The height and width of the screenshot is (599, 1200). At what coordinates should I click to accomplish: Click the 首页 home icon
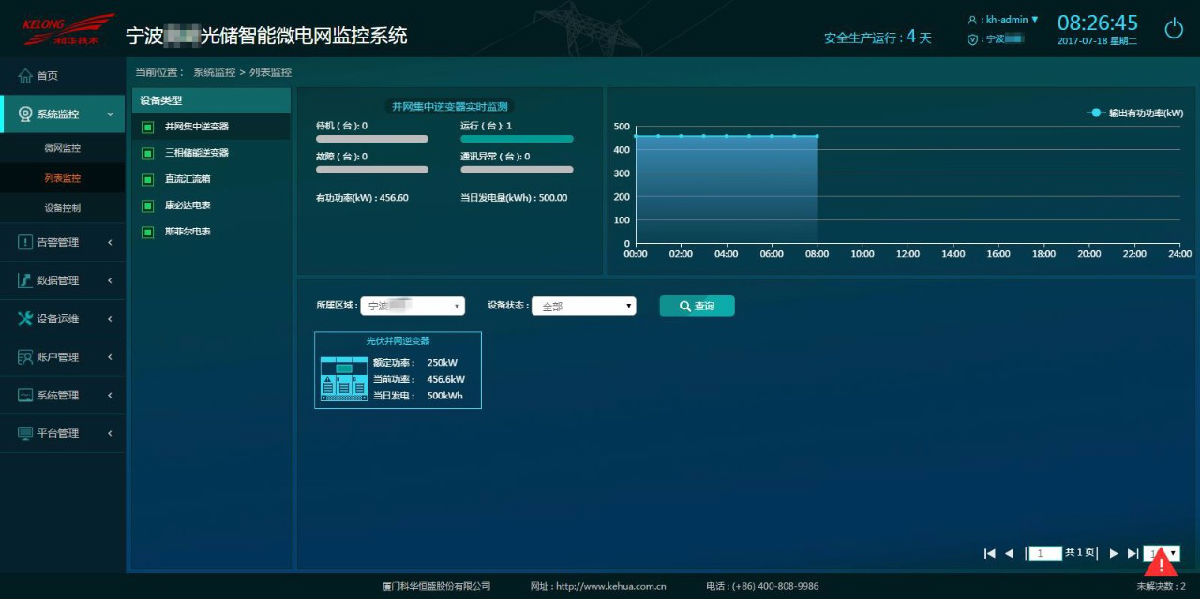pos(25,76)
